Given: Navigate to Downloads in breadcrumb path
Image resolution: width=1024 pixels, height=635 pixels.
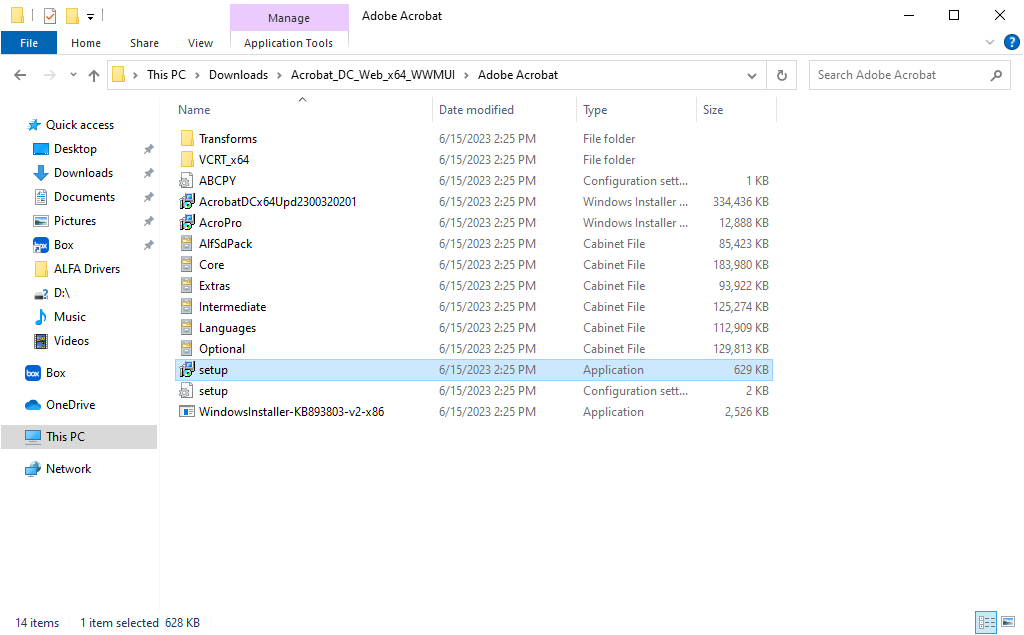Looking at the screenshot, I should pyautogui.click(x=238, y=75).
